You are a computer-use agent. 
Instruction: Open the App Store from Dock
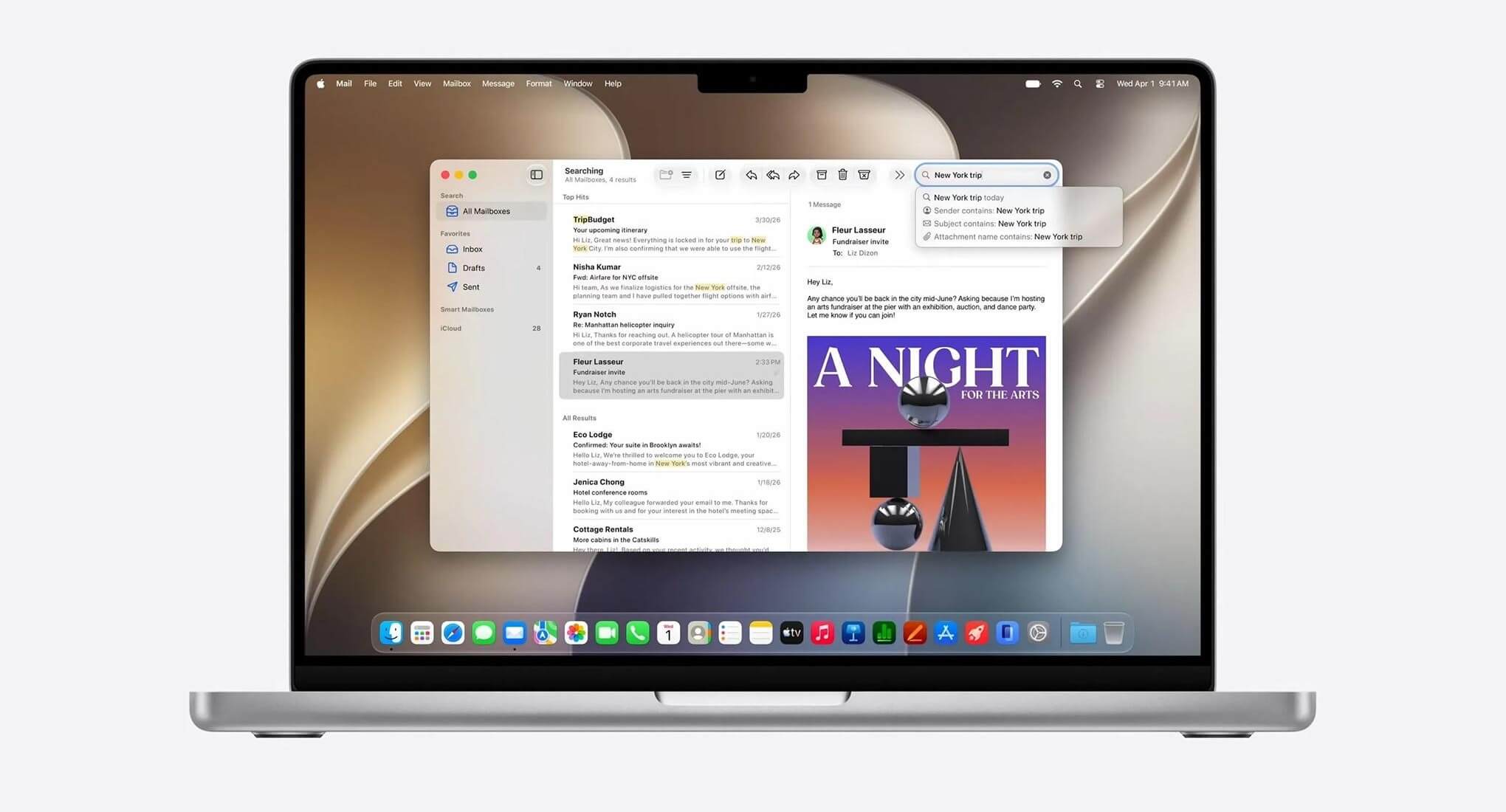[x=946, y=633]
